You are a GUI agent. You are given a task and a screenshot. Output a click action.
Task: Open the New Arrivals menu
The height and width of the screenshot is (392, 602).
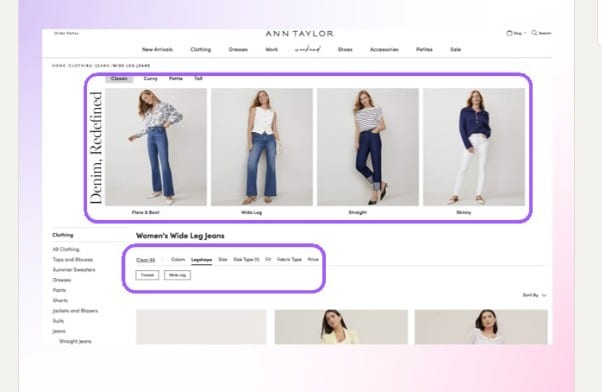pyautogui.click(x=157, y=50)
